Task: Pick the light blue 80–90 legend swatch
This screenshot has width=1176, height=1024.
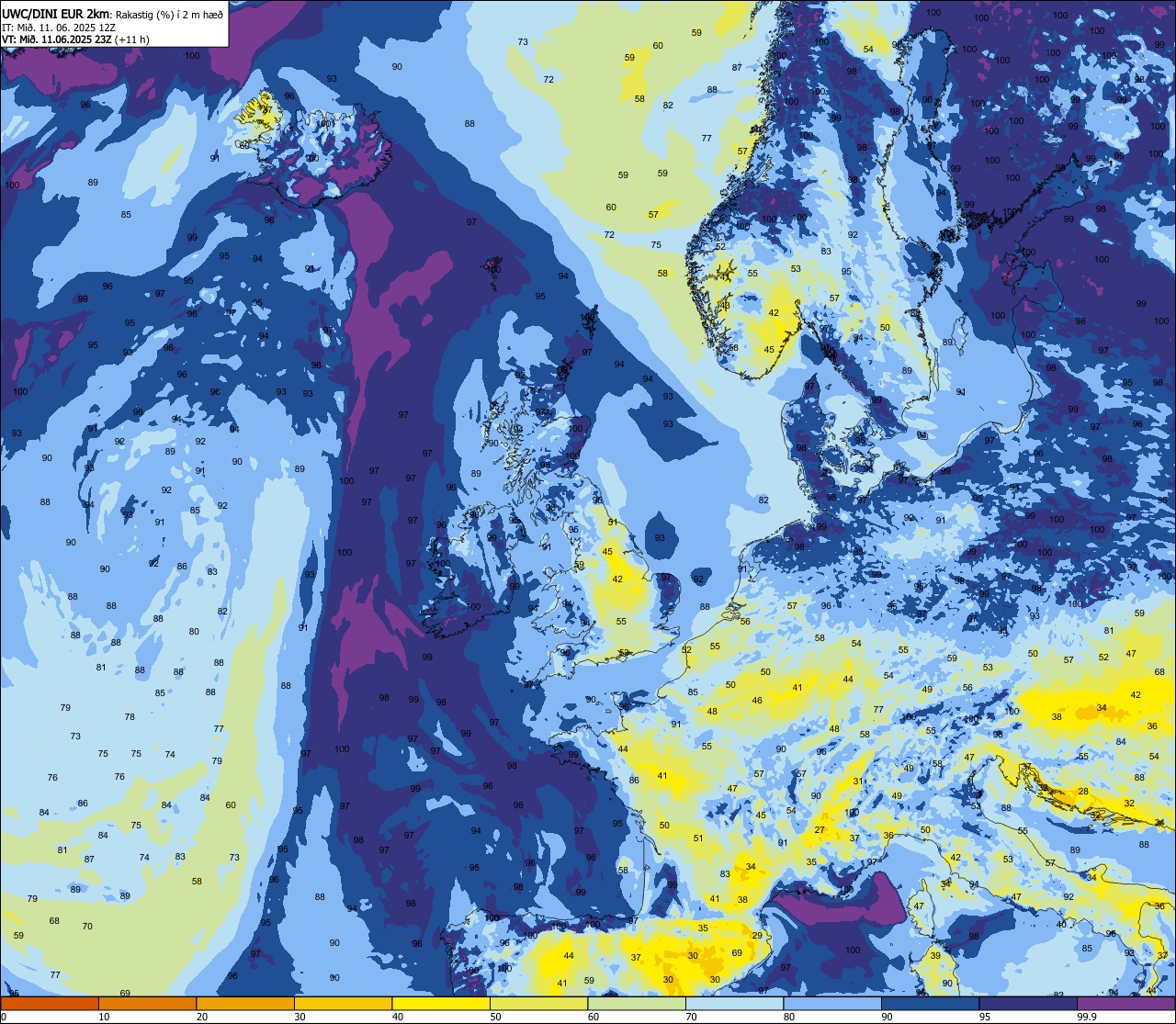Action: [832, 1004]
